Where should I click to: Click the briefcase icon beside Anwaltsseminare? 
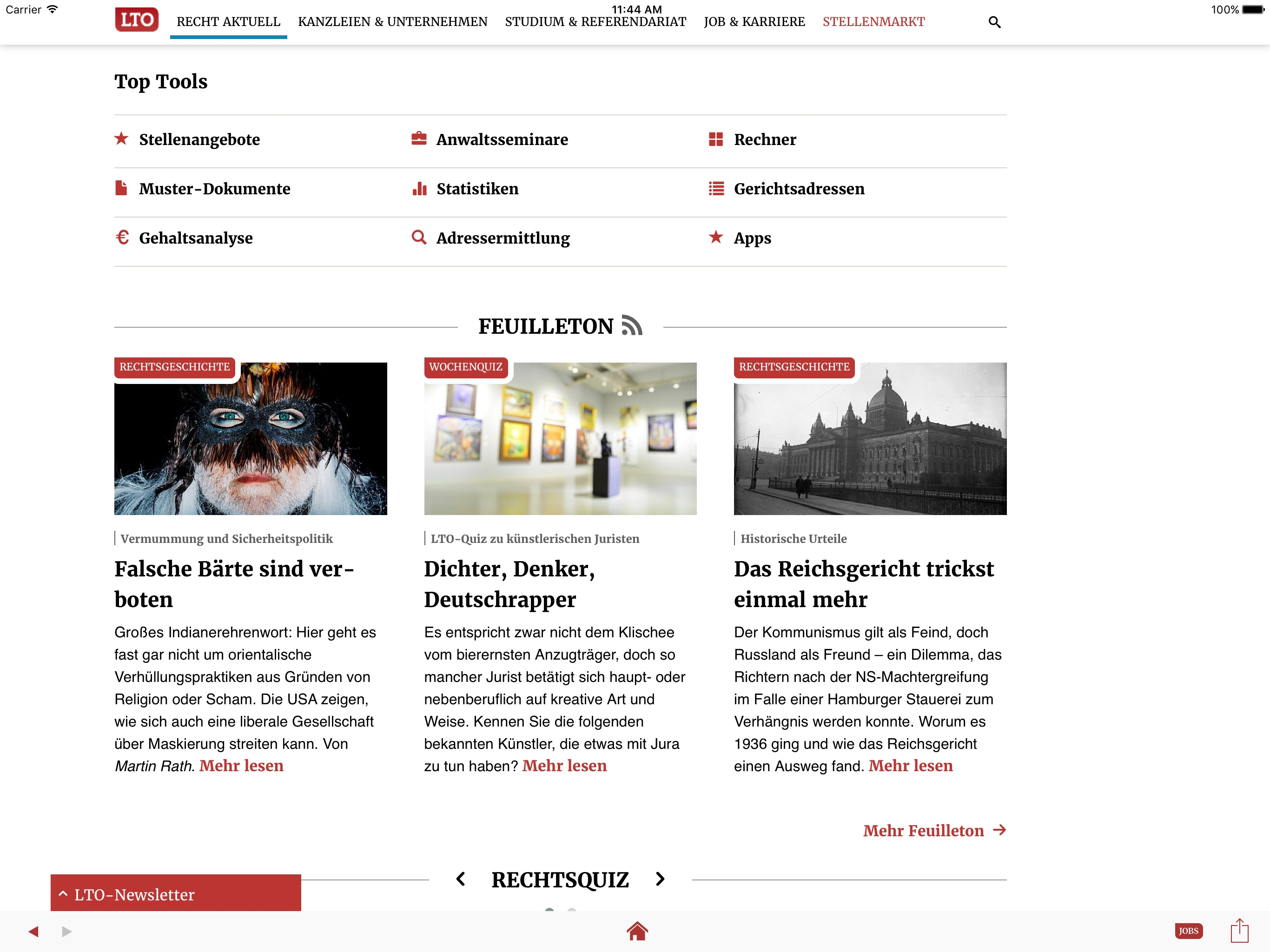[418, 139]
